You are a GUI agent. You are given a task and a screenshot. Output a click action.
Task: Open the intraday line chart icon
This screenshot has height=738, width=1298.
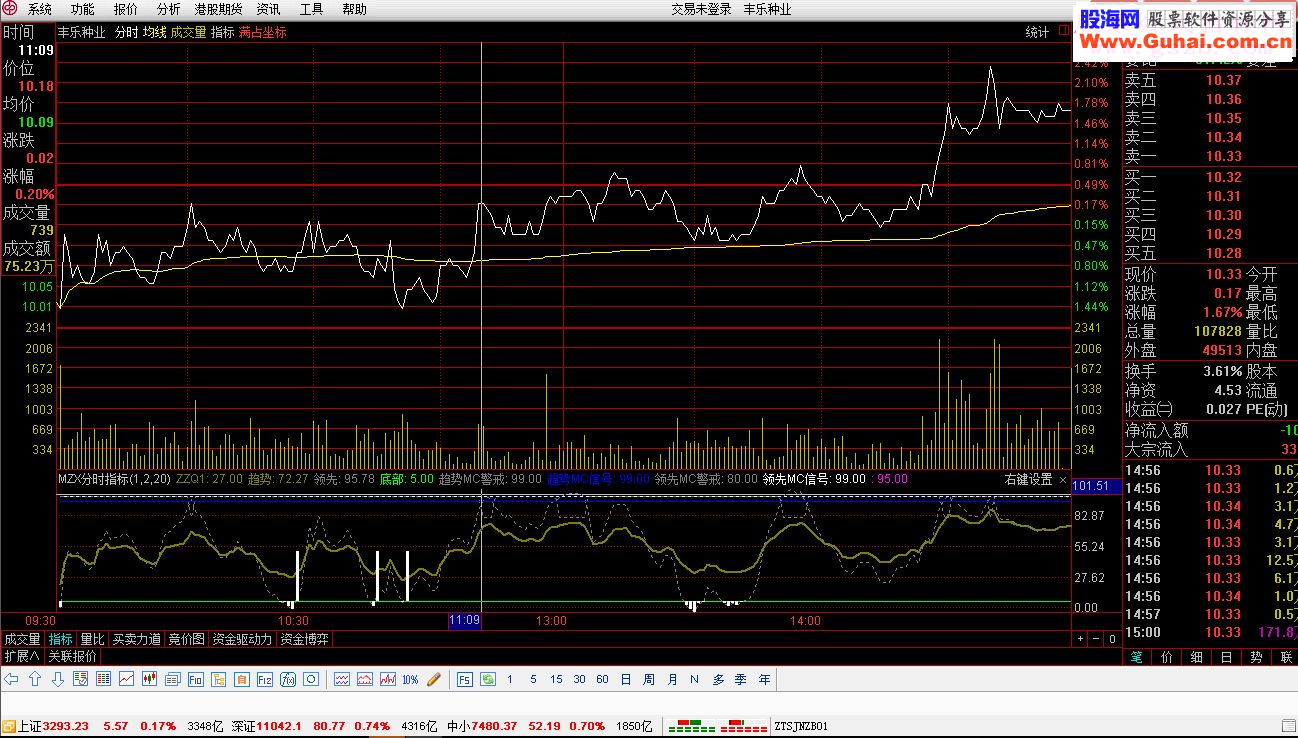pos(126,679)
